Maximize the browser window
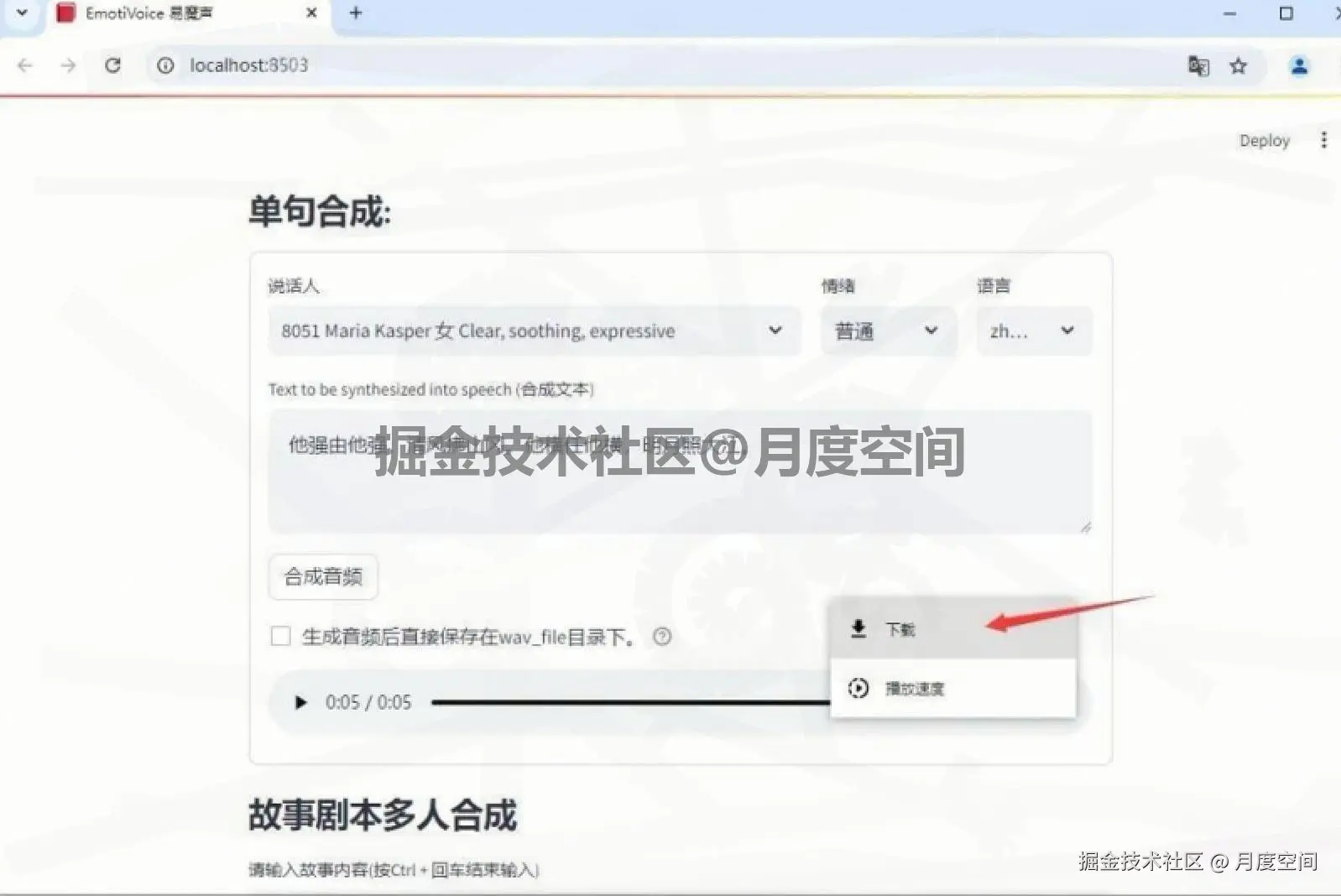This screenshot has width=1341, height=896. point(1286,13)
